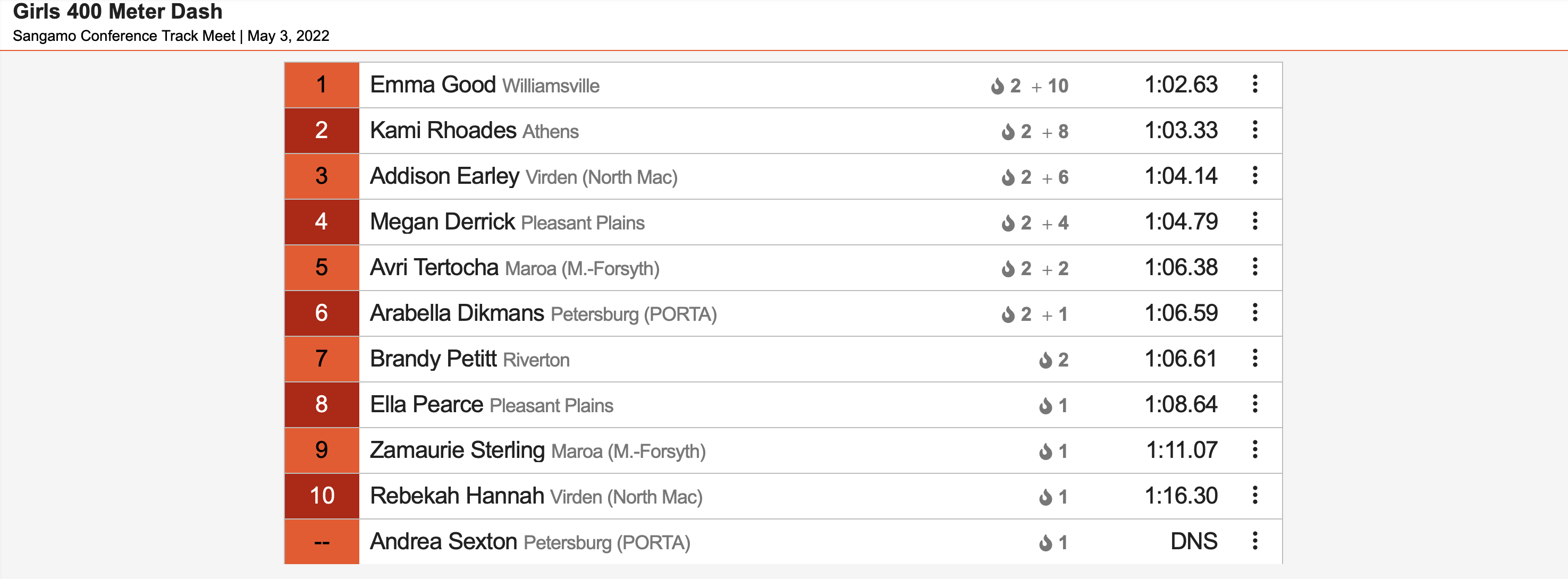Click the flame icon beside Emma Good's heat

[x=997, y=86]
